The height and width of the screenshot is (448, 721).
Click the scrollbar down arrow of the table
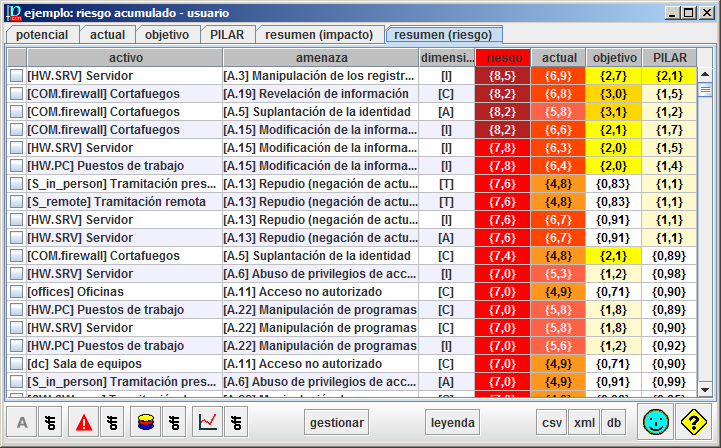point(705,389)
